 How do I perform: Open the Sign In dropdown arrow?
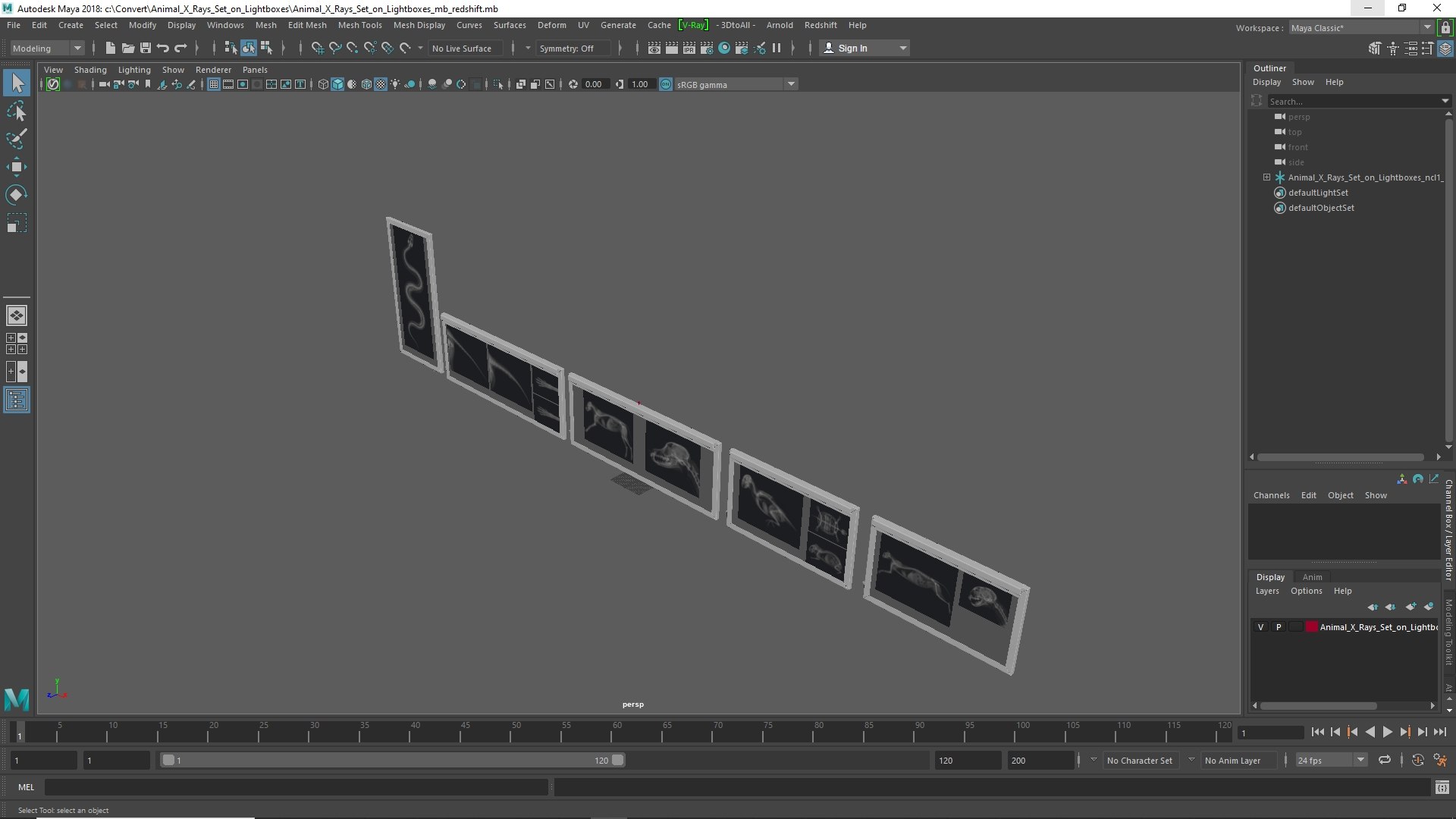pos(902,48)
